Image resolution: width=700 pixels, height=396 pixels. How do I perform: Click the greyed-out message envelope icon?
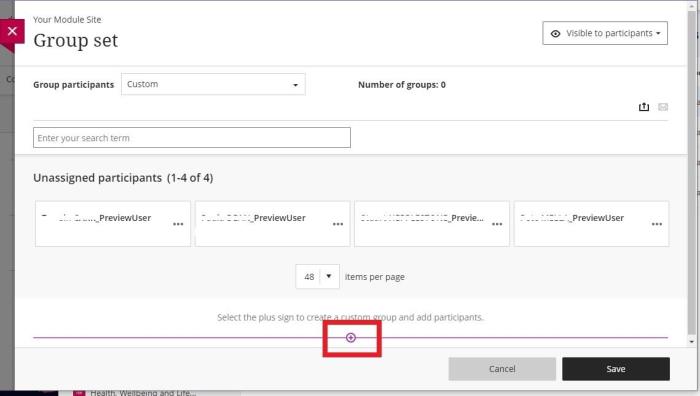point(663,107)
